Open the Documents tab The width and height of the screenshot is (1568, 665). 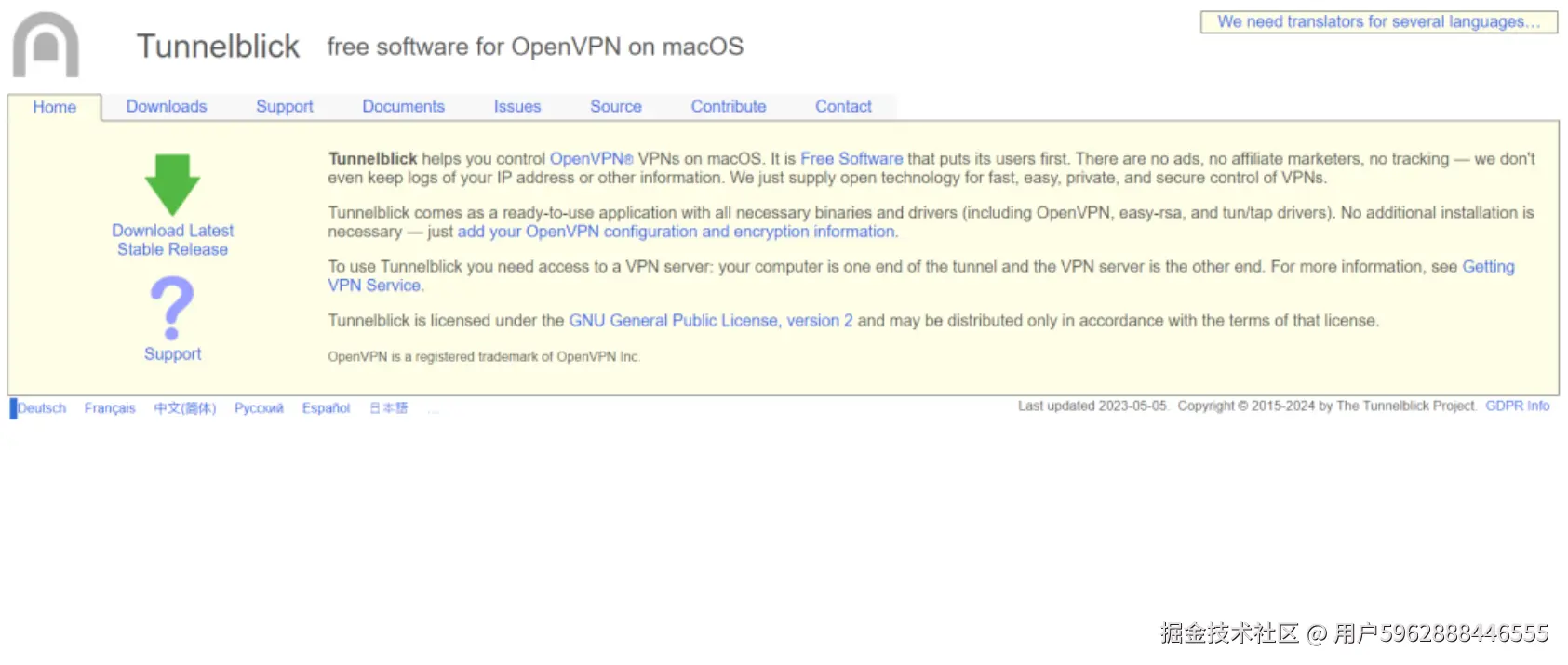point(403,106)
